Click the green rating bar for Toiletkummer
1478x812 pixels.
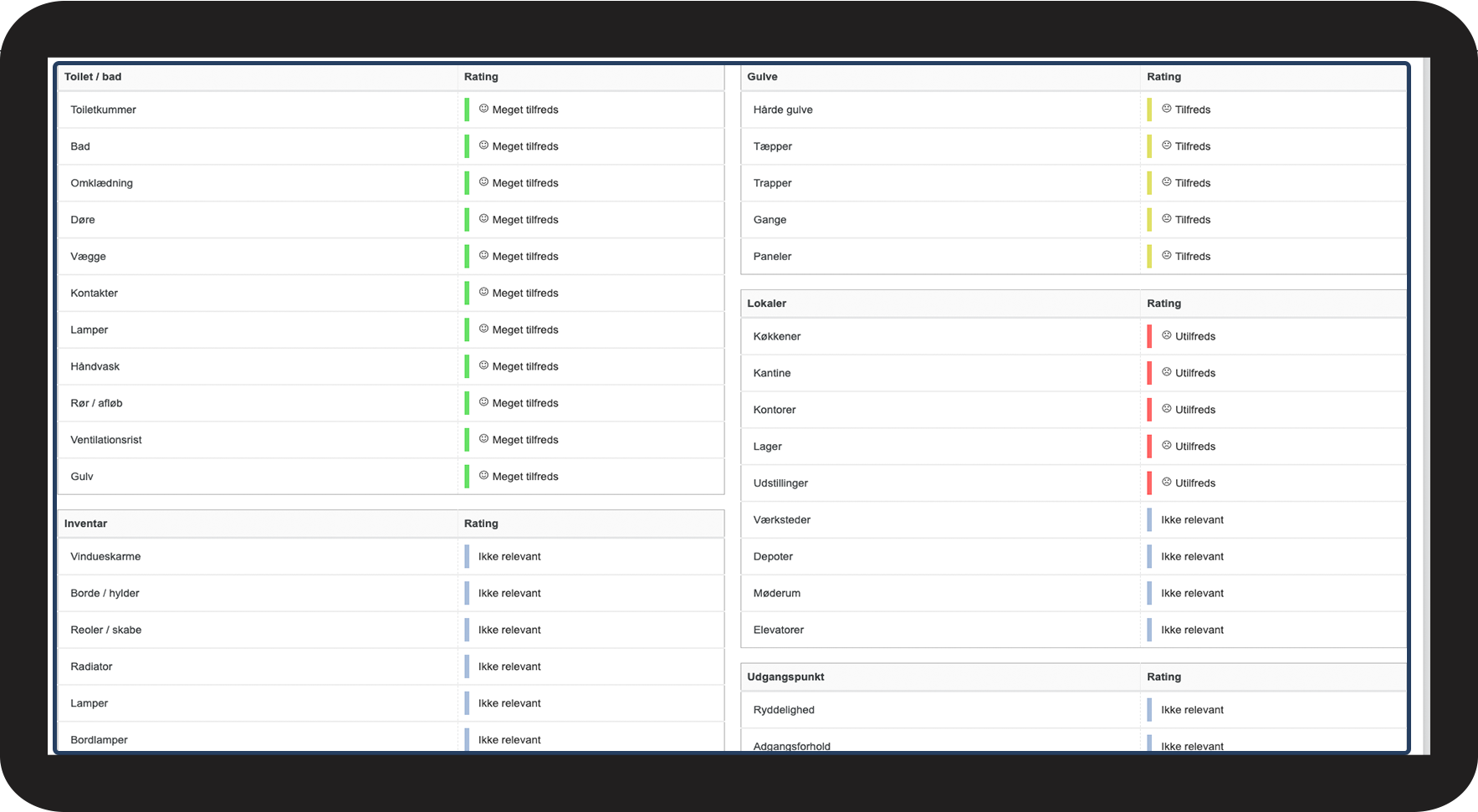[x=467, y=110]
